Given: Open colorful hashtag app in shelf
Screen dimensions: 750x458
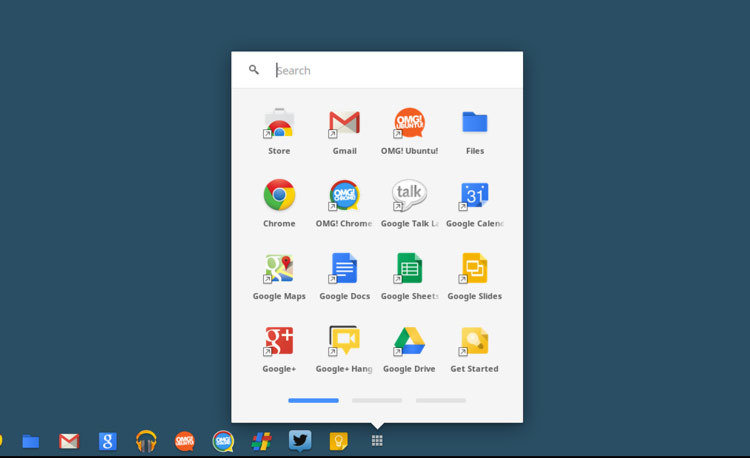Looking at the screenshot, I should pos(262,441).
